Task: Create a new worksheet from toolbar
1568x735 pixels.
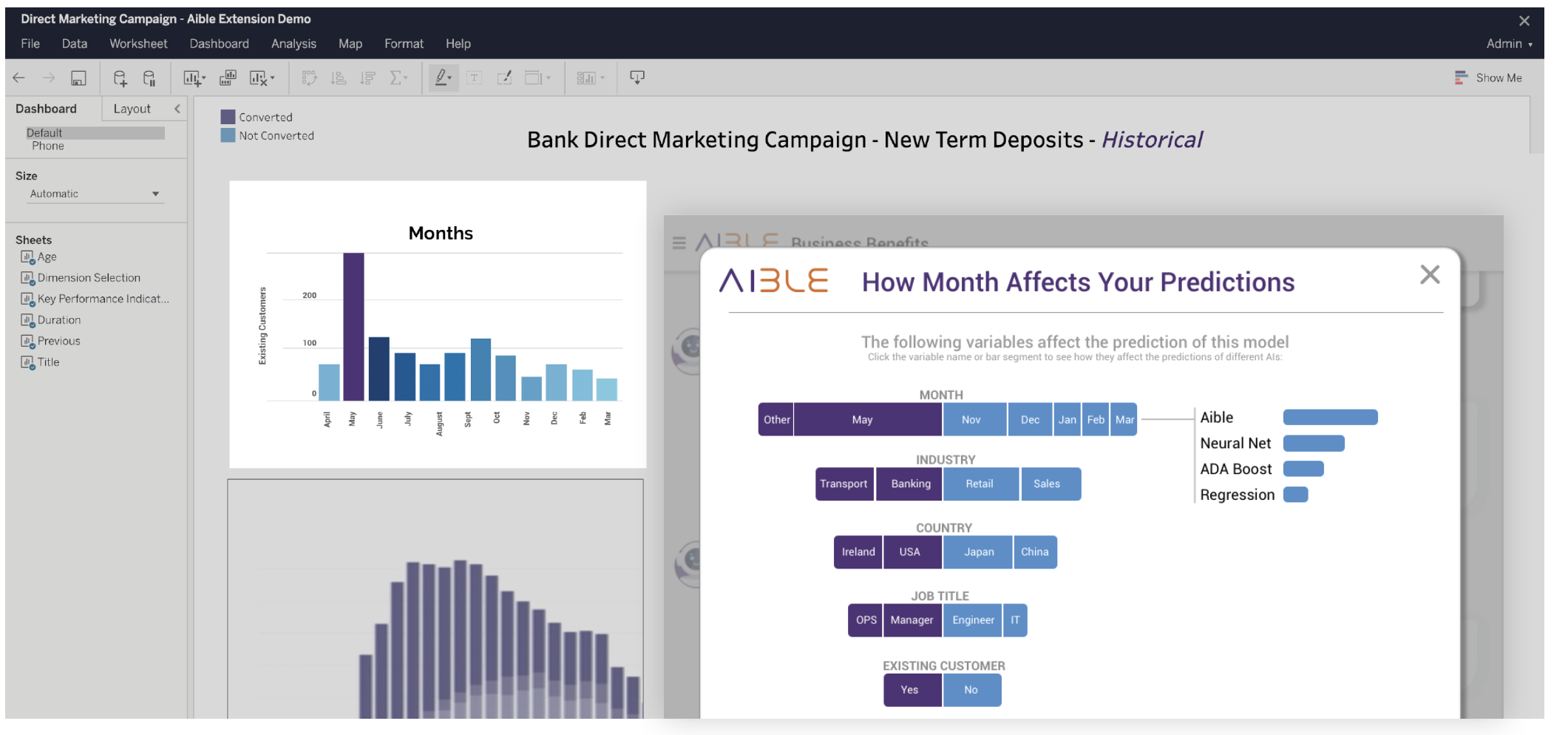Action: (x=191, y=78)
